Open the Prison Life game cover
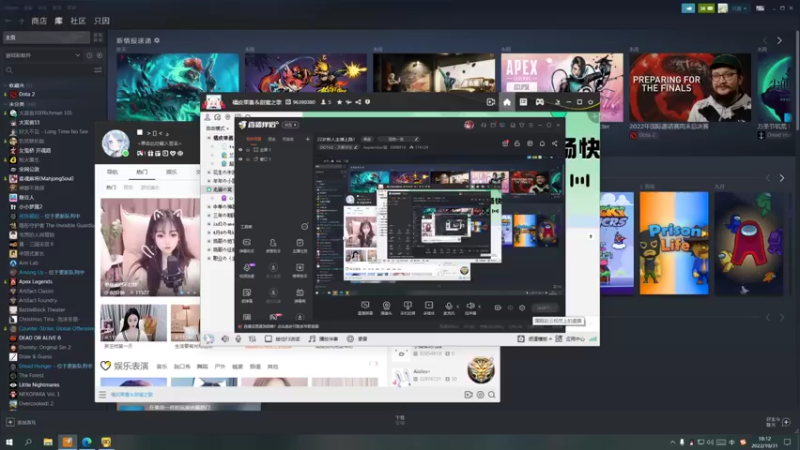800x450 pixels. click(674, 243)
